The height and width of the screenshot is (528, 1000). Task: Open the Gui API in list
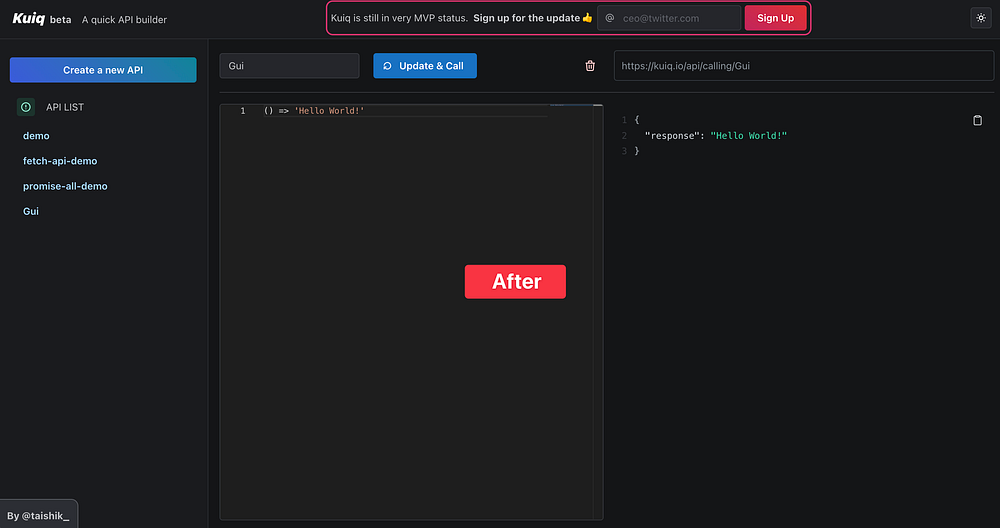(x=31, y=211)
